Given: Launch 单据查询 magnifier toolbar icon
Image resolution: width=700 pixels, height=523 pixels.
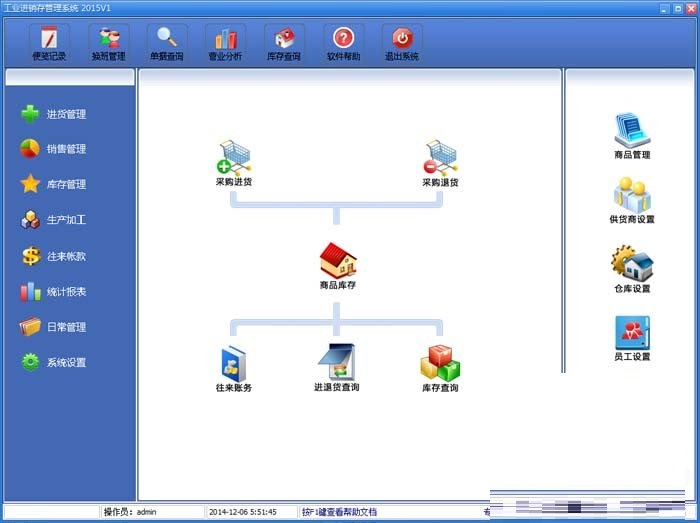Looking at the screenshot, I should coord(167,44).
